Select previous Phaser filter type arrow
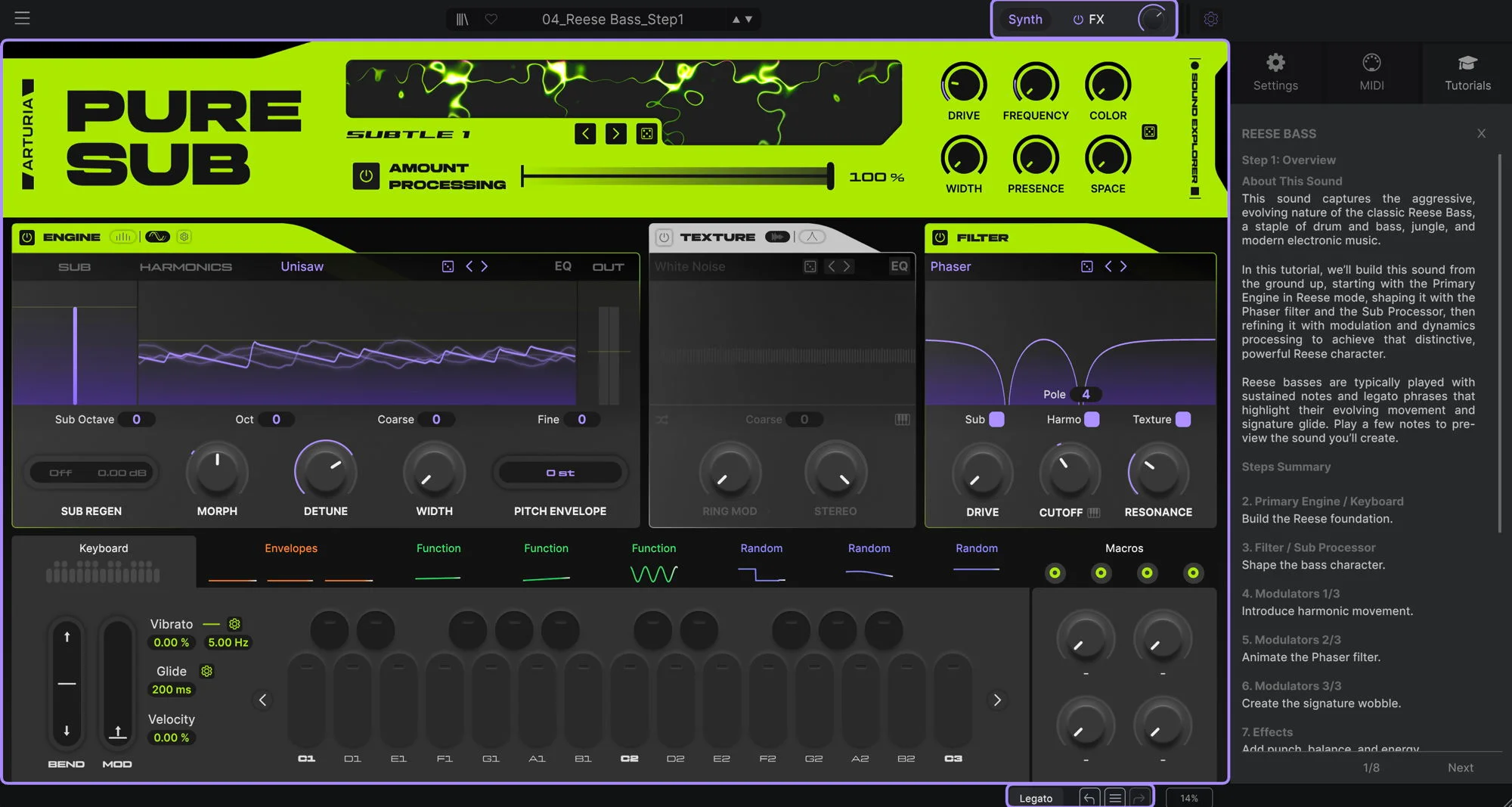Viewport: 1512px width, 807px height. 1108,266
